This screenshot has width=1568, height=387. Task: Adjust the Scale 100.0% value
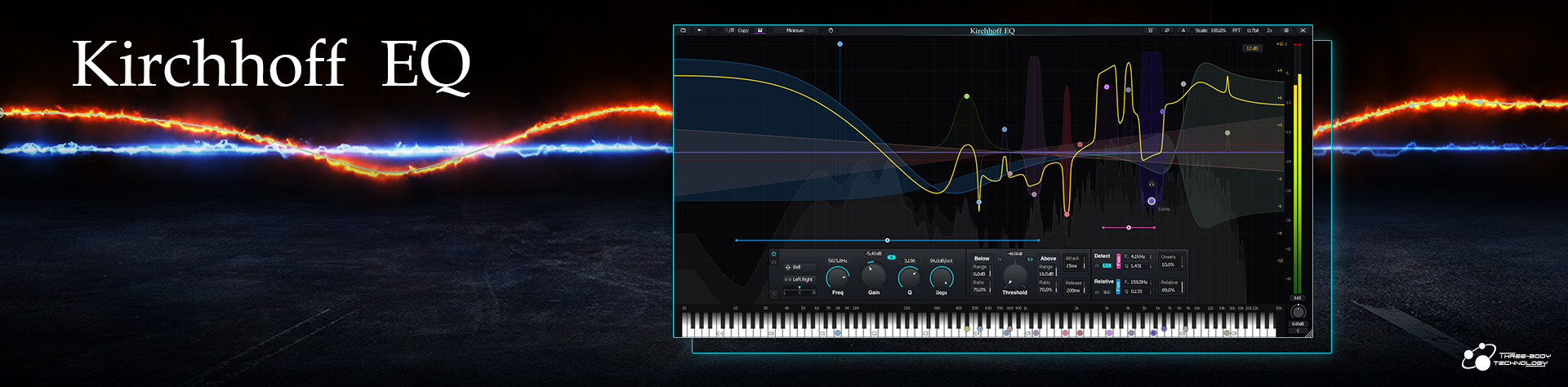1210,30
